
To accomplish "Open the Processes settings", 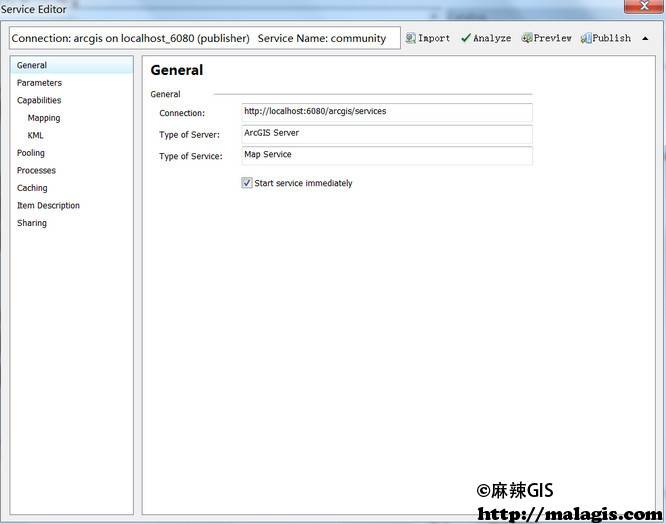I will click(x=36, y=170).
